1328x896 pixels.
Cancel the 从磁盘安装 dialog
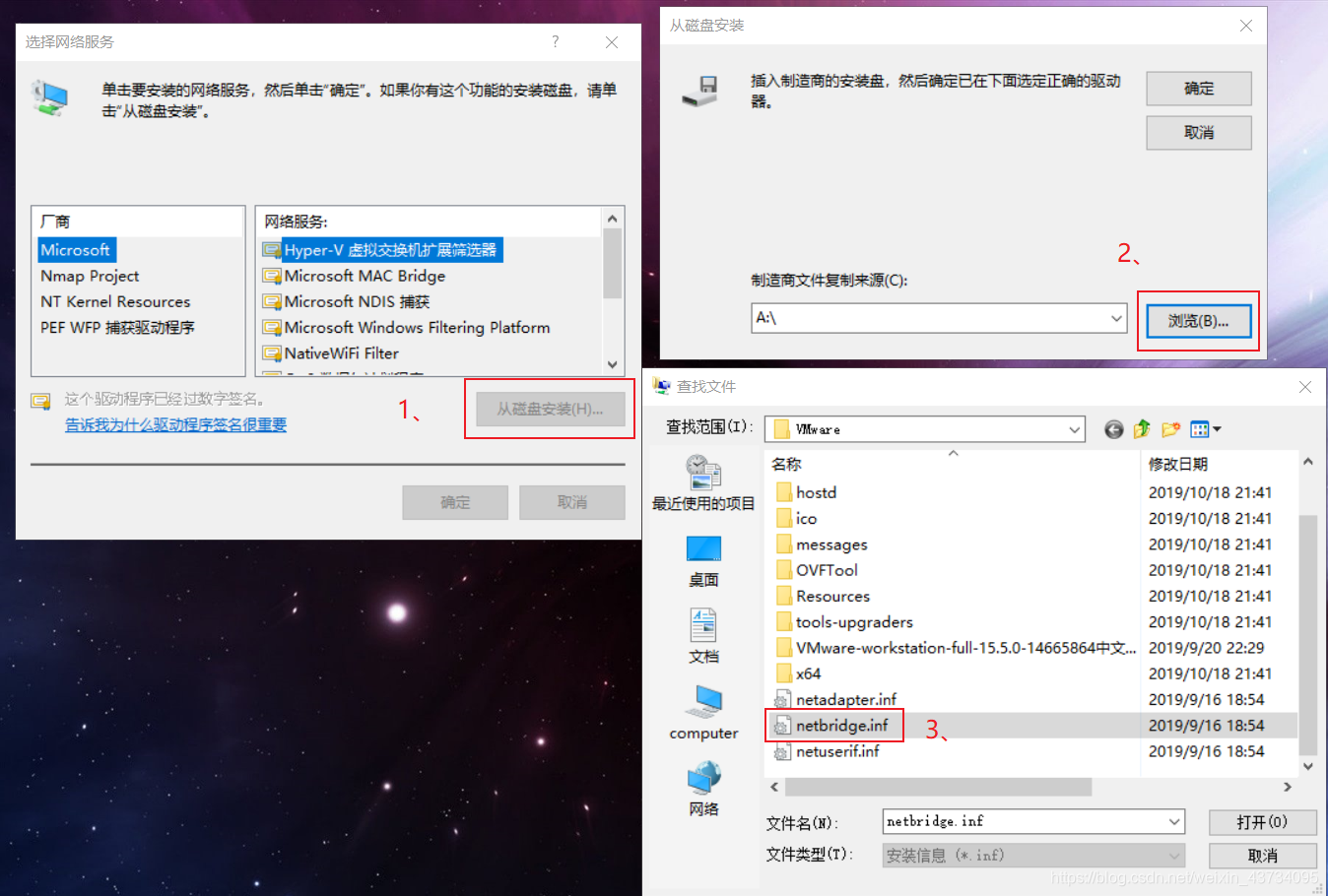tap(1198, 132)
